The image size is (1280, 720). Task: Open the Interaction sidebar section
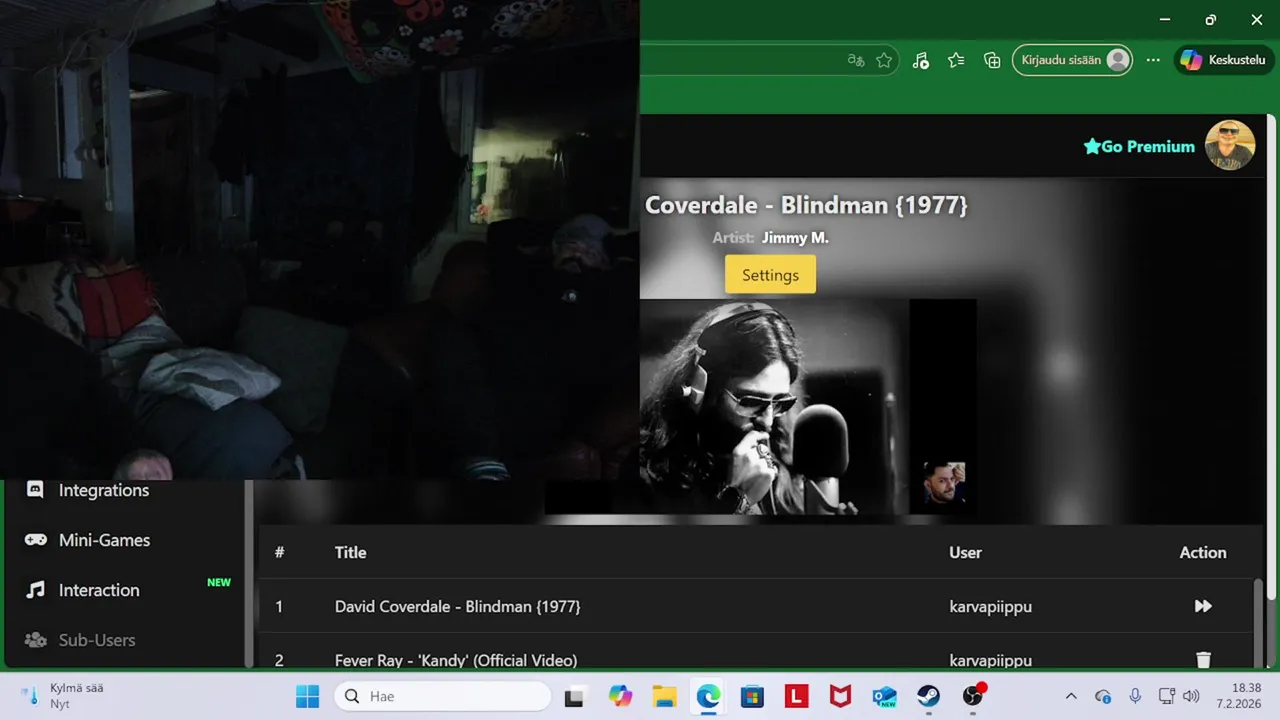click(99, 590)
